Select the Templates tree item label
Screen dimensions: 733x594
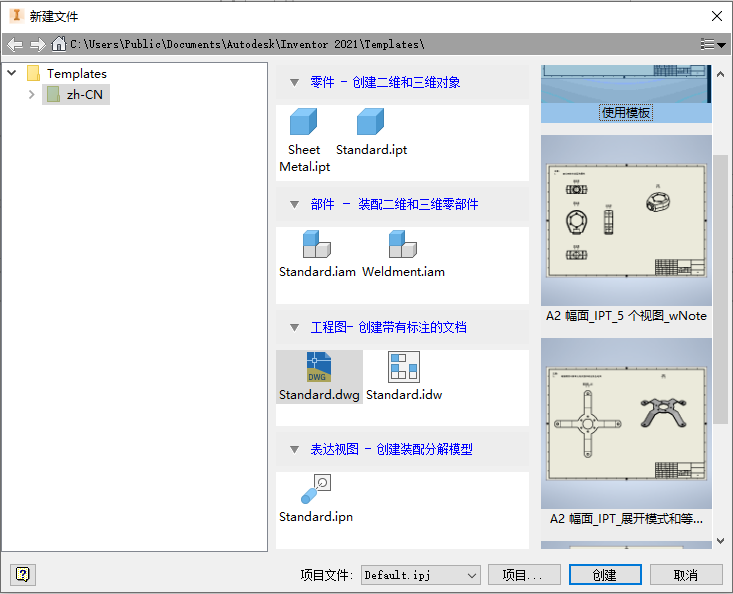tap(77, 73)
